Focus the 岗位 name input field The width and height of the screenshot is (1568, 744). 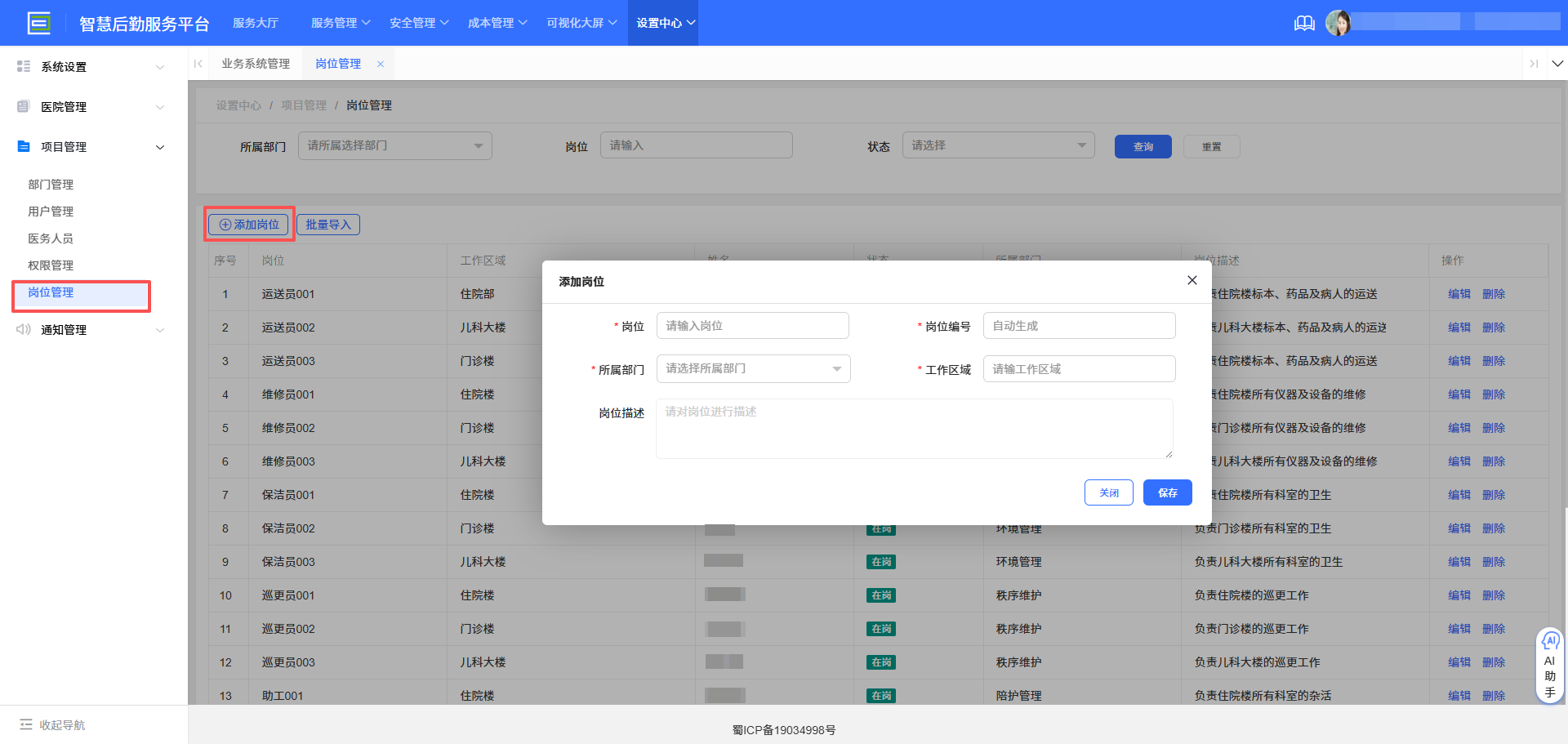(752, 326)
